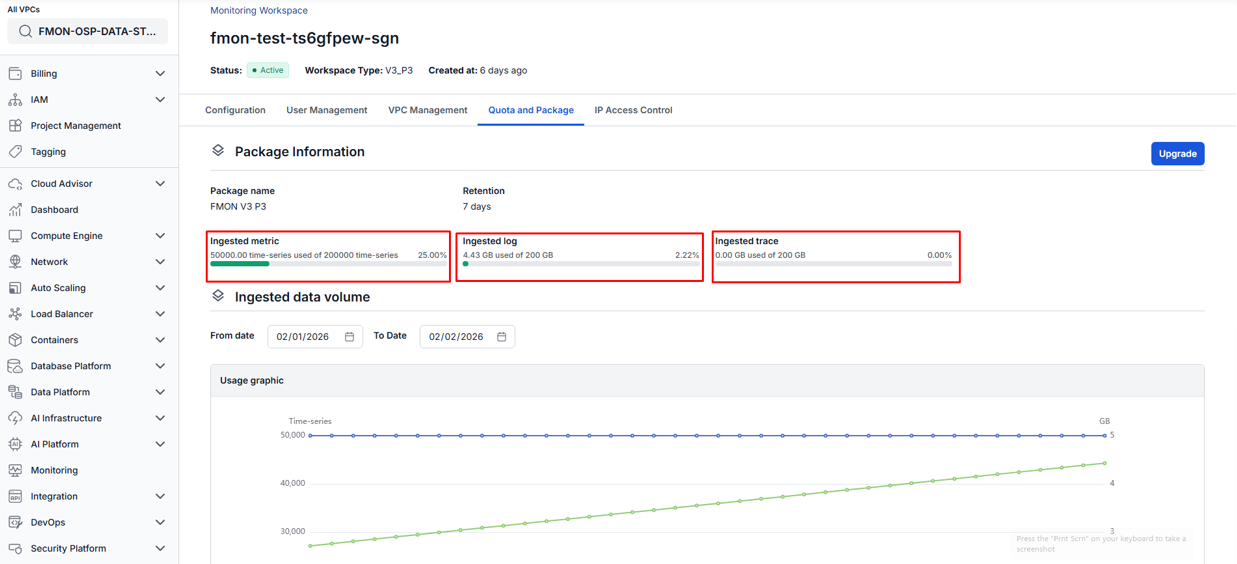1237x564 pixels.
Task: Follow the Monitoring Workspace breadcrumb link
Action: click(259, 11)
